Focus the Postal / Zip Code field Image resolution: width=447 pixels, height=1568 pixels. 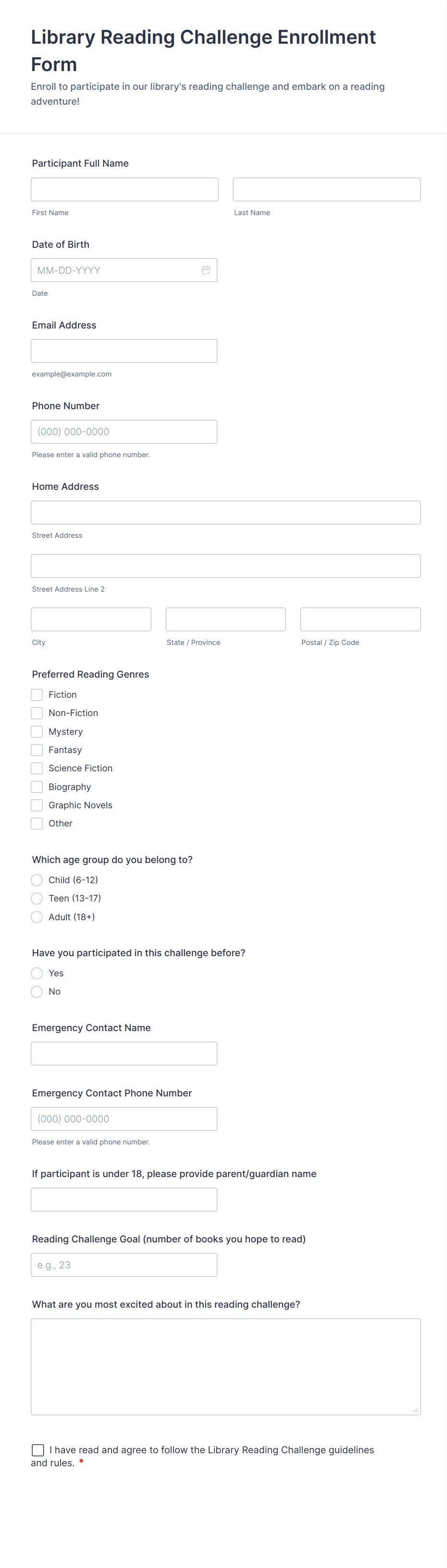pos(360,619)
